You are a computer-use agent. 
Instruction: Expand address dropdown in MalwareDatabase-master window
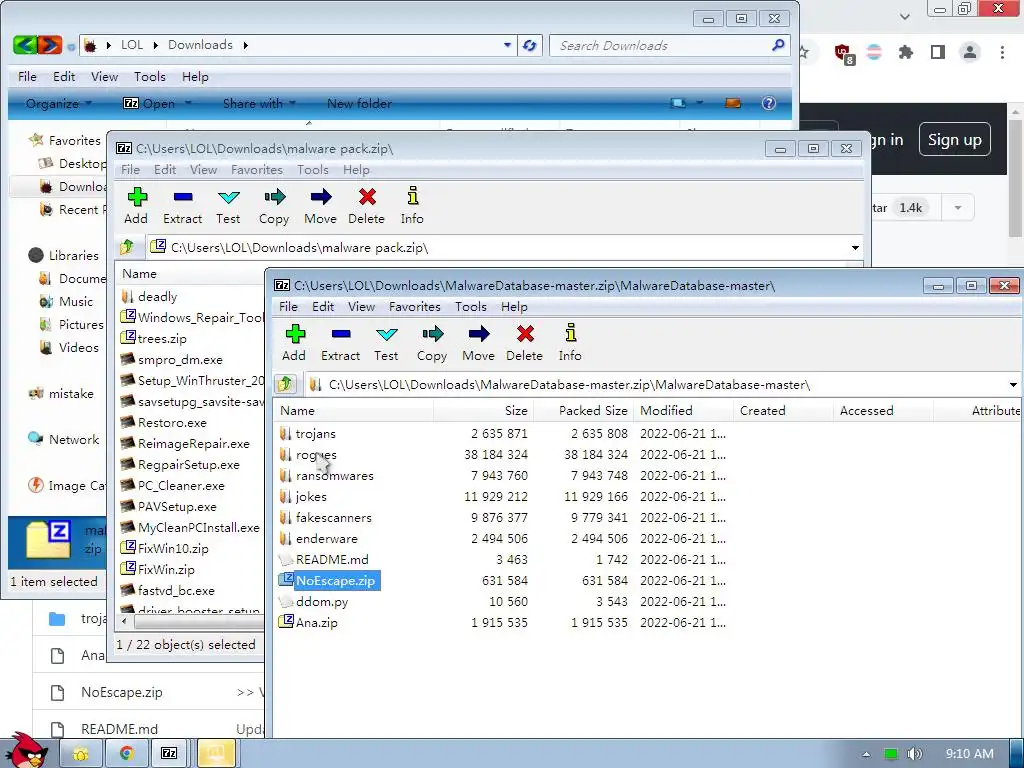click(1014, 385)
